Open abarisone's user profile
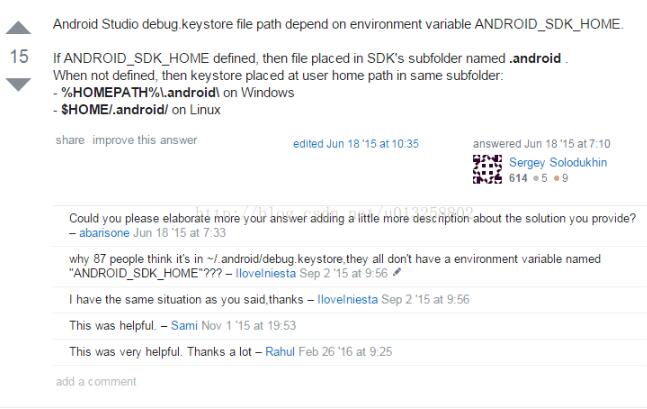Viewport: 647px width, 409px height. (104, 232)
